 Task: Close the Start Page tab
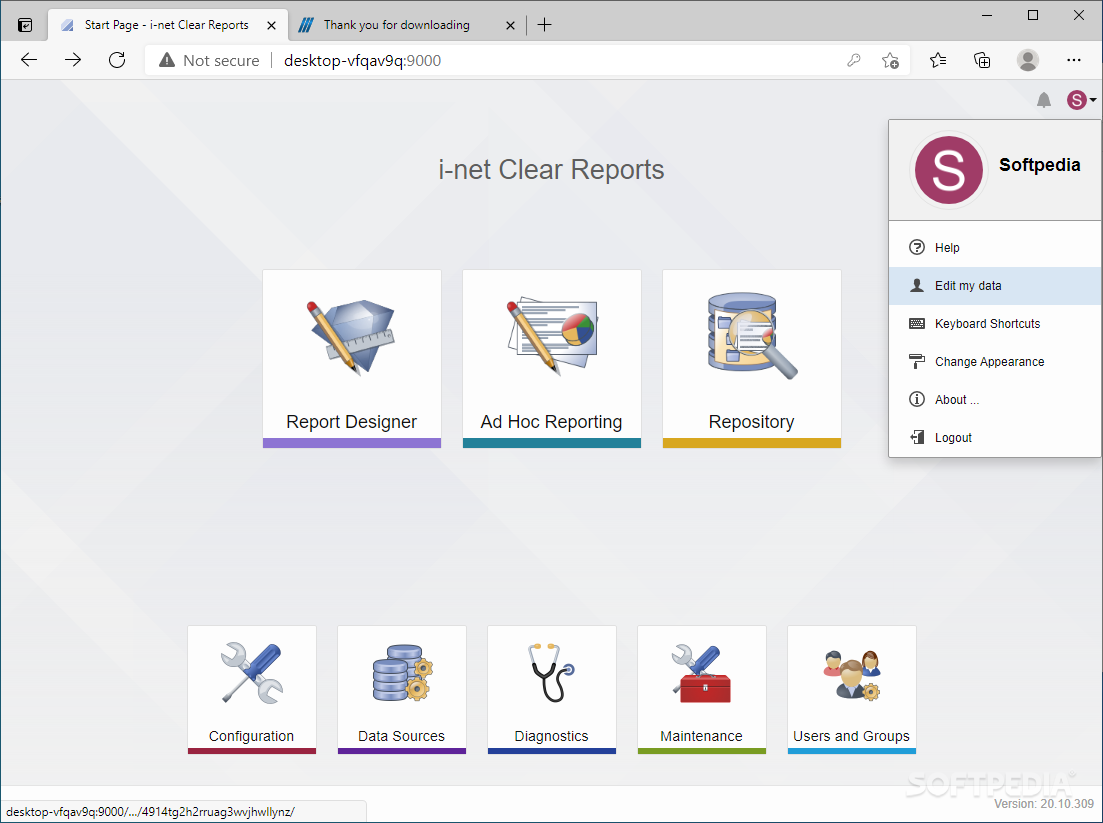pyautogui.click(x=272, y=25)
